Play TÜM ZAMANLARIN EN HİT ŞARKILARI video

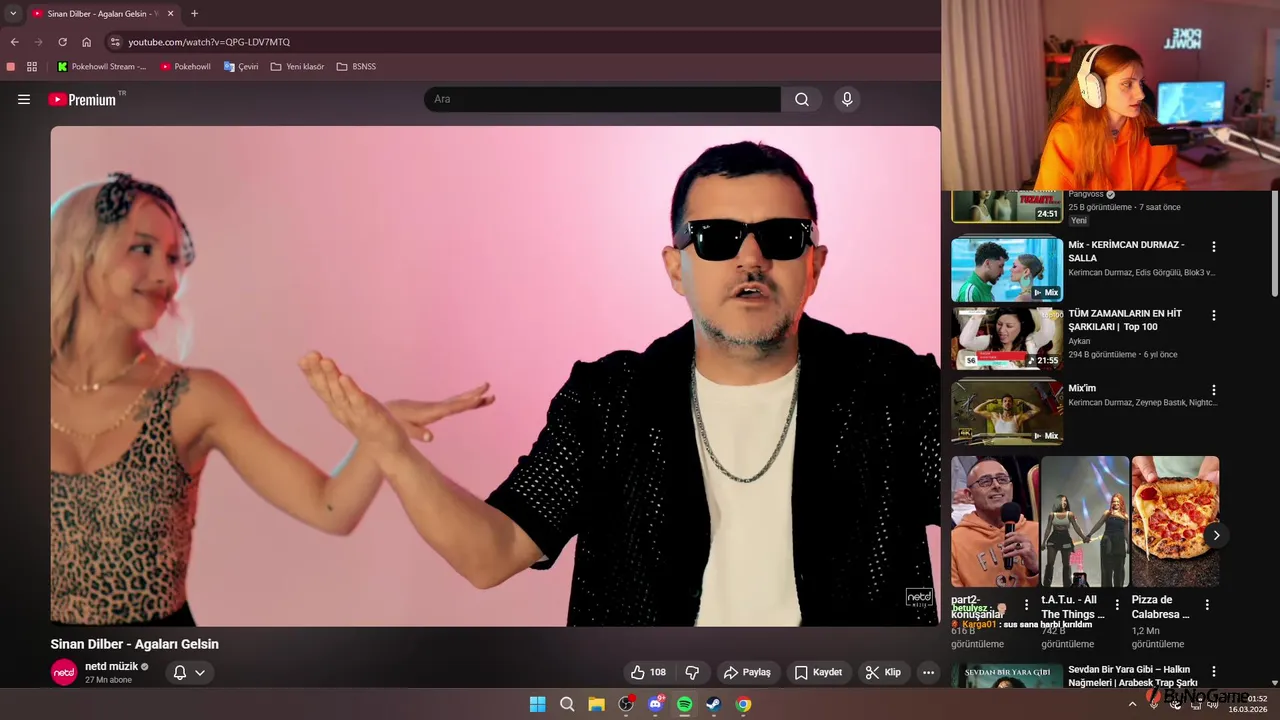pos(1007,338)
